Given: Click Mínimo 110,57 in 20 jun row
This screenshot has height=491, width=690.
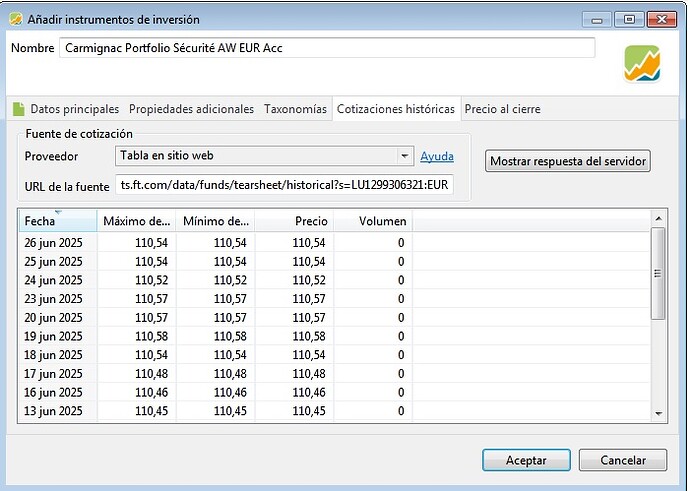Looking at the screenshot, I should (230, 318).
